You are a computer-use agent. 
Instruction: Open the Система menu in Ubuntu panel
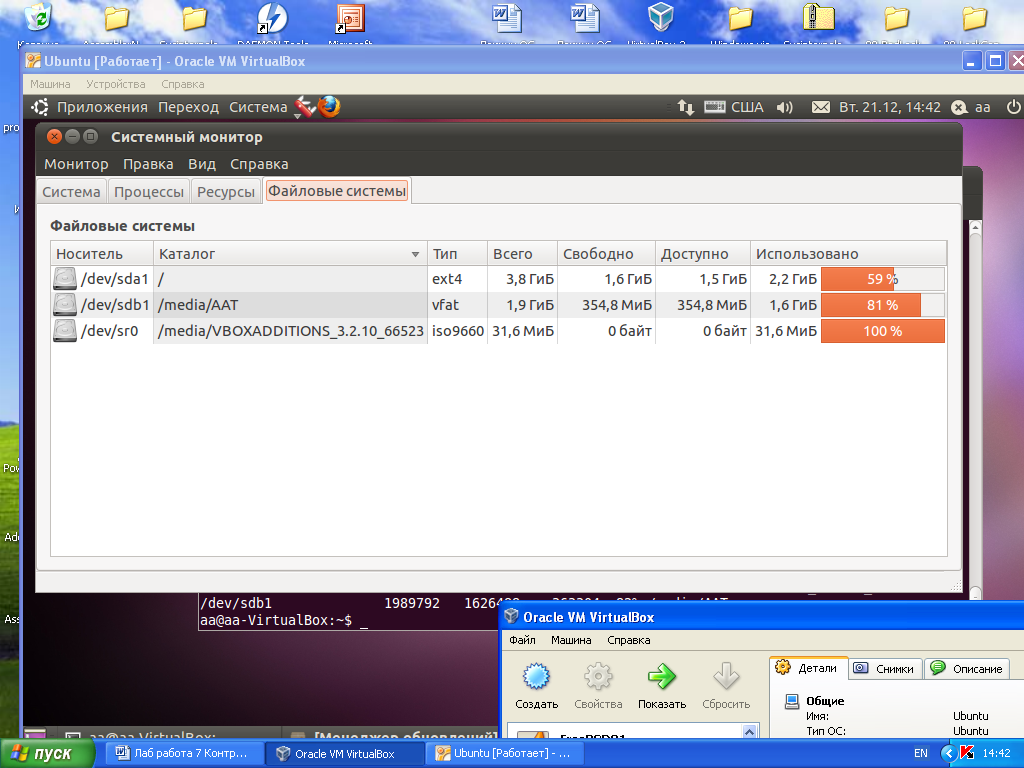pos(258,107)
